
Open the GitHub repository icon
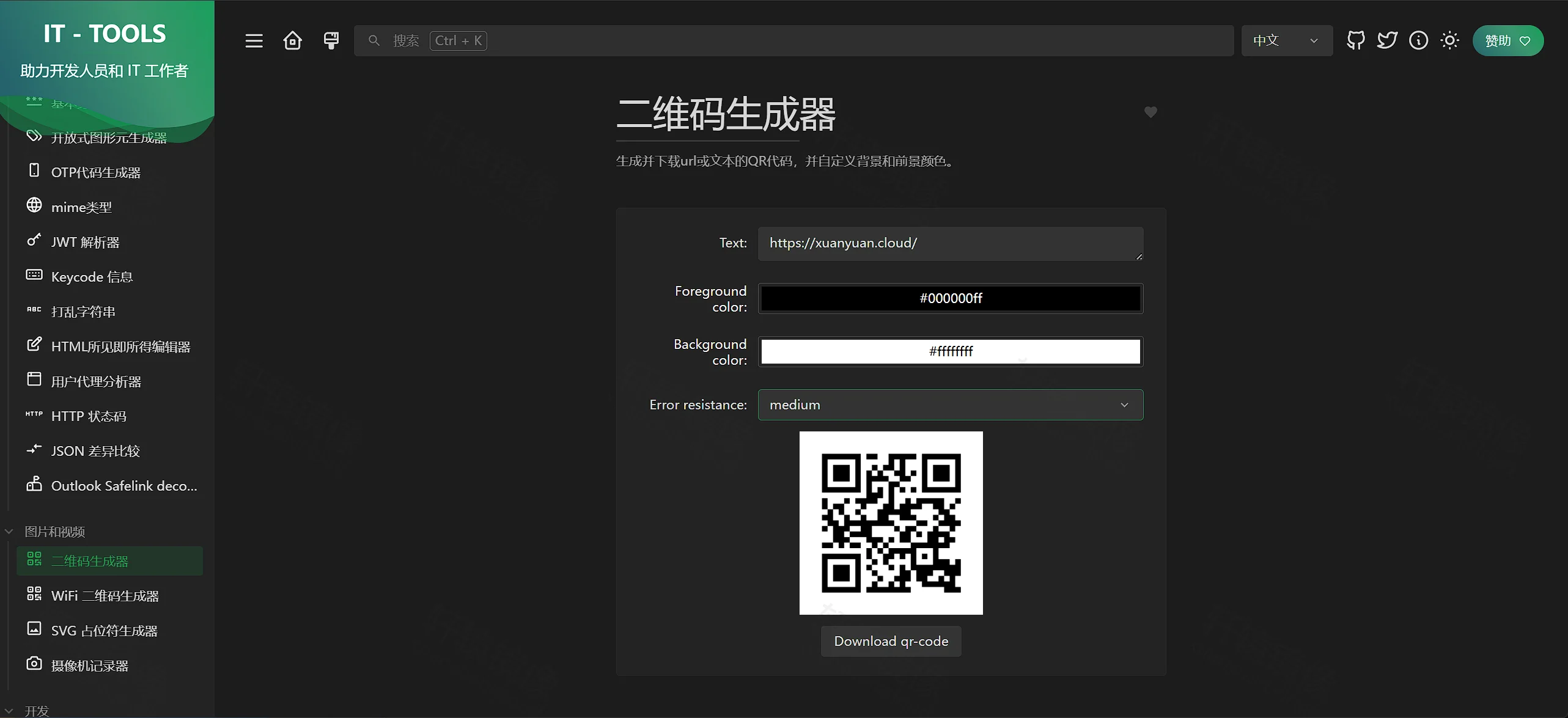1356,41
